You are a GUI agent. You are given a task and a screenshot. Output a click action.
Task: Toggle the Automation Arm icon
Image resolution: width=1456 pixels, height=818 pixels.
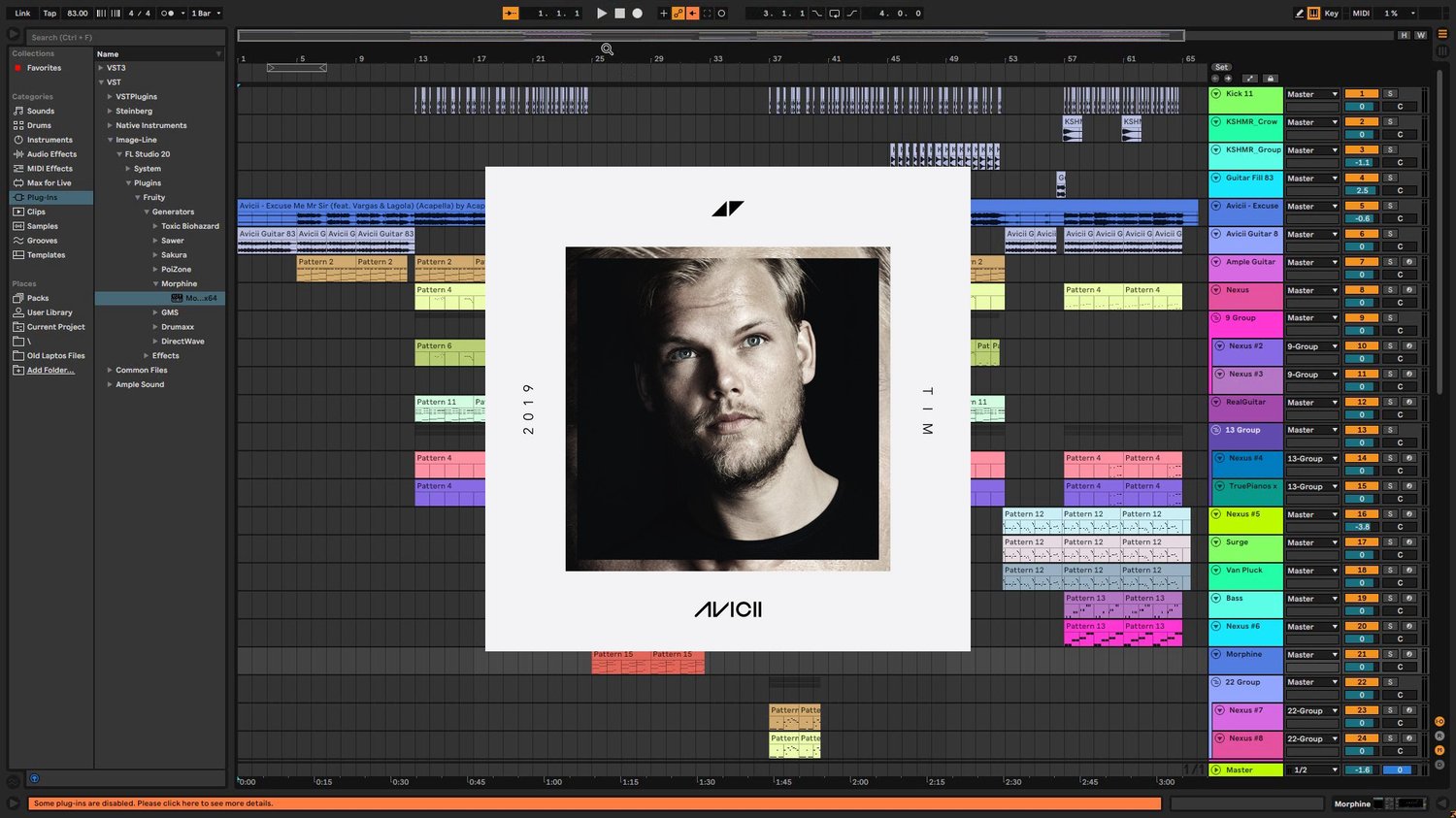tap(678, 14)
